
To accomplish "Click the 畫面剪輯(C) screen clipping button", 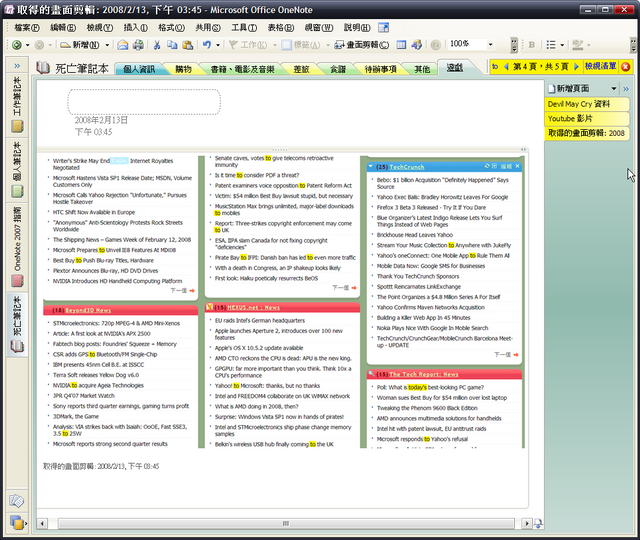I will click(x=362, y=45).
